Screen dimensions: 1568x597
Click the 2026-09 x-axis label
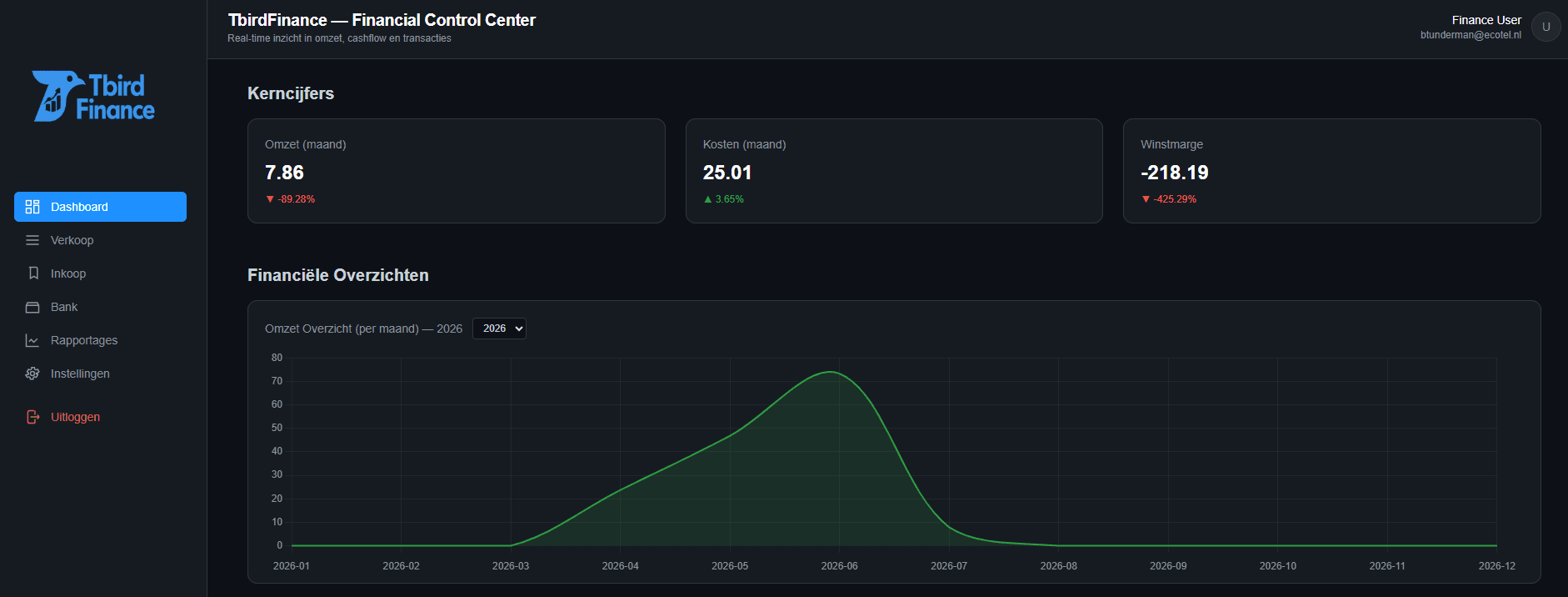[x=1168, y=566]
